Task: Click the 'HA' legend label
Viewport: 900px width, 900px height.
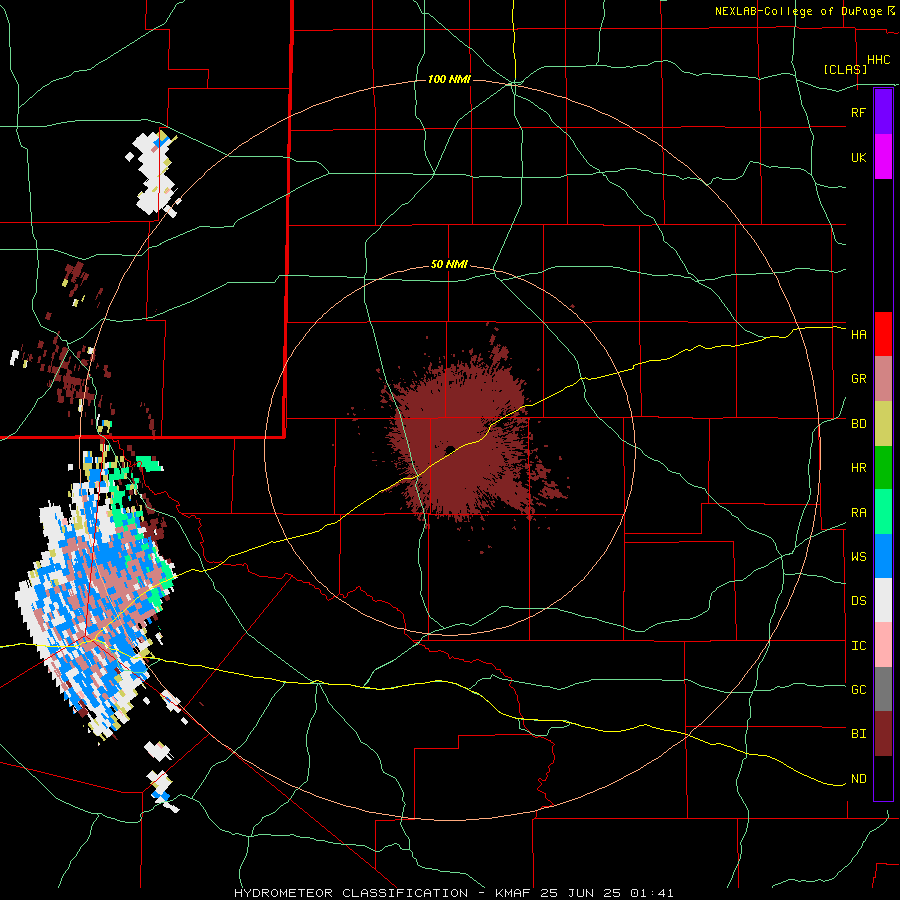Action: coord(858,334)
